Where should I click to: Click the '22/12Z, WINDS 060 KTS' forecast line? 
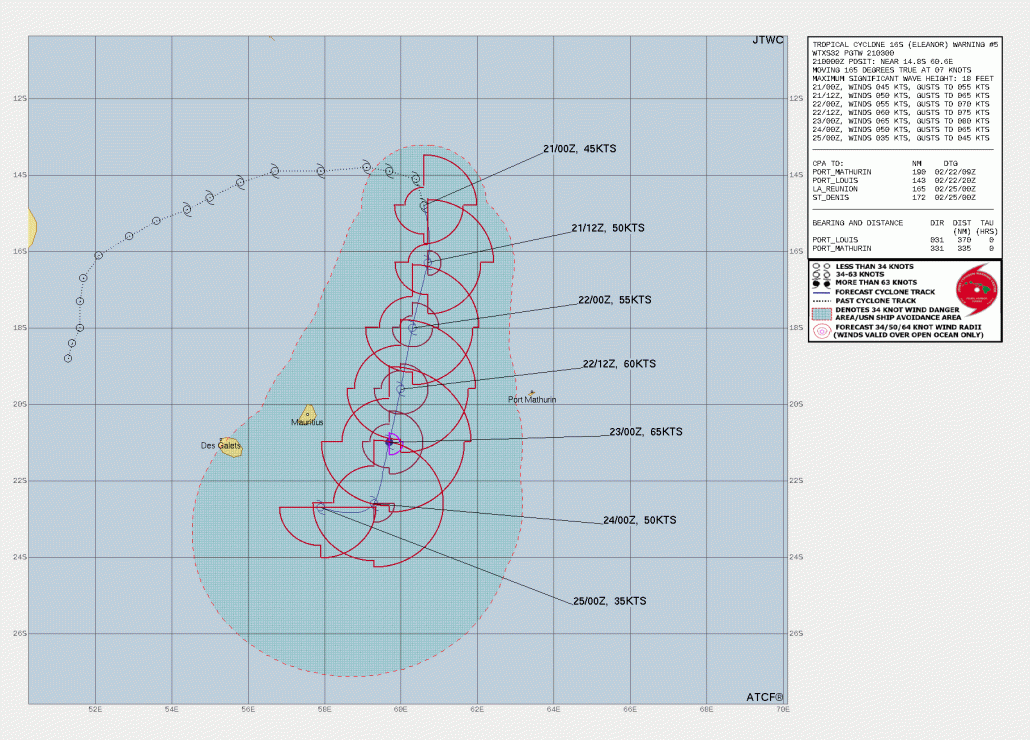901,113
